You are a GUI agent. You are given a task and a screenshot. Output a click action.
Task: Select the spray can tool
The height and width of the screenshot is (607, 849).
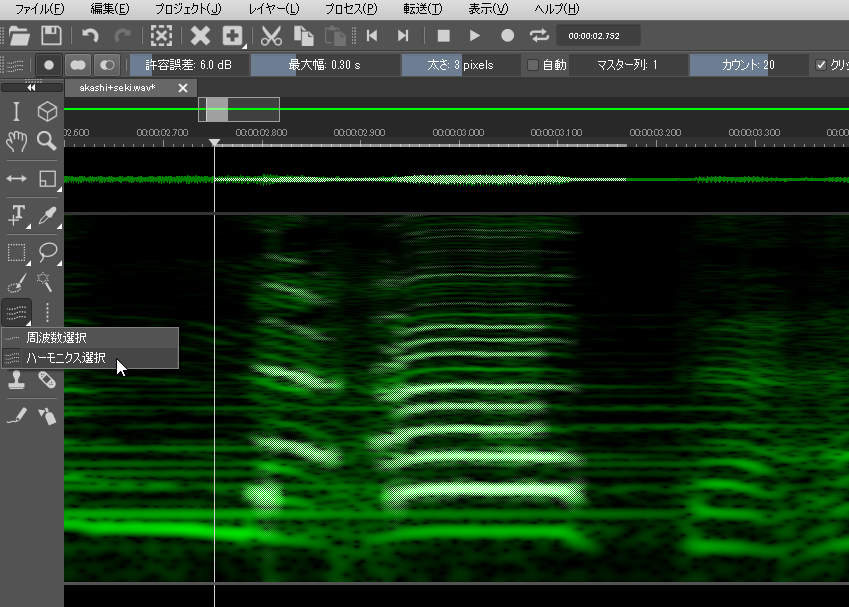[x=47, y=416]
